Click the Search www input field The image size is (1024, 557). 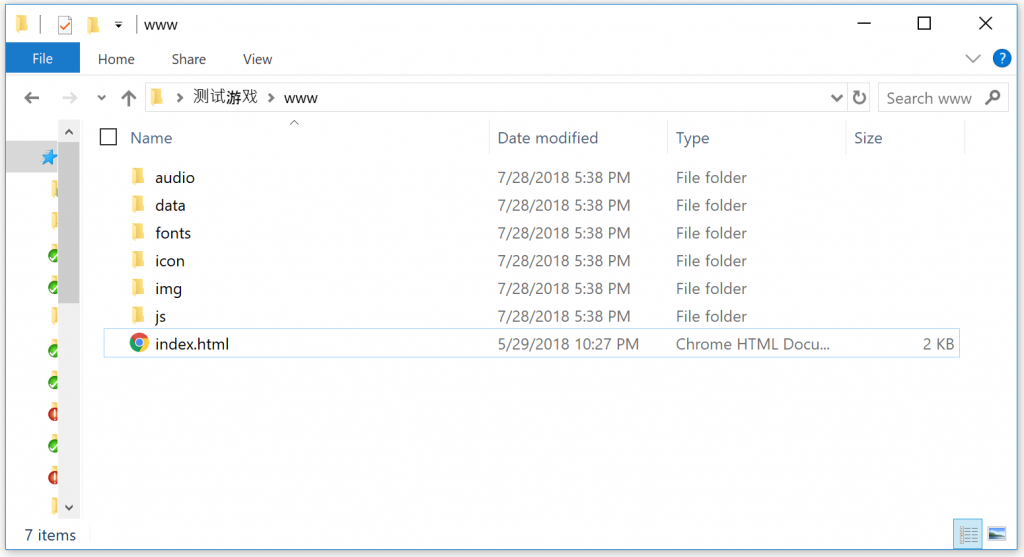click(929, 98)
